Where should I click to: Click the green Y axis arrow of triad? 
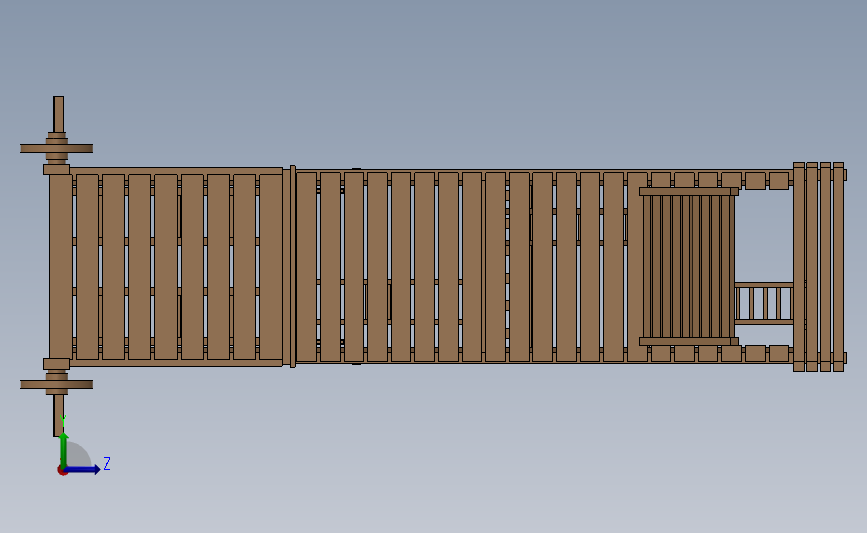tap(64, 450)
